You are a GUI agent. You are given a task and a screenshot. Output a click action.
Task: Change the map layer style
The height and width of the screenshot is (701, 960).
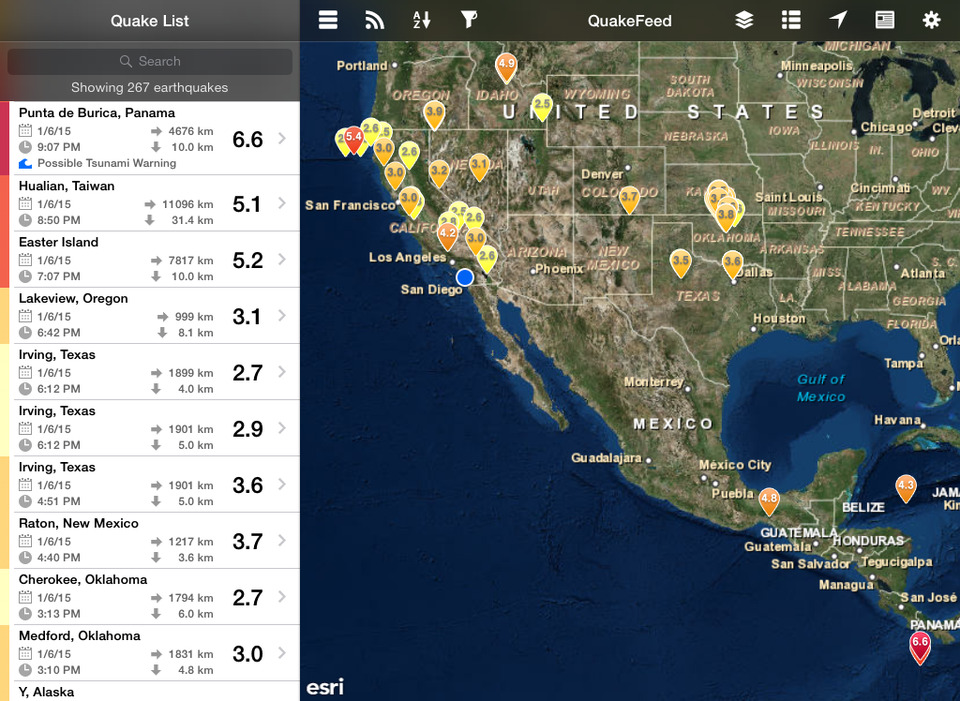pos(744,20)
